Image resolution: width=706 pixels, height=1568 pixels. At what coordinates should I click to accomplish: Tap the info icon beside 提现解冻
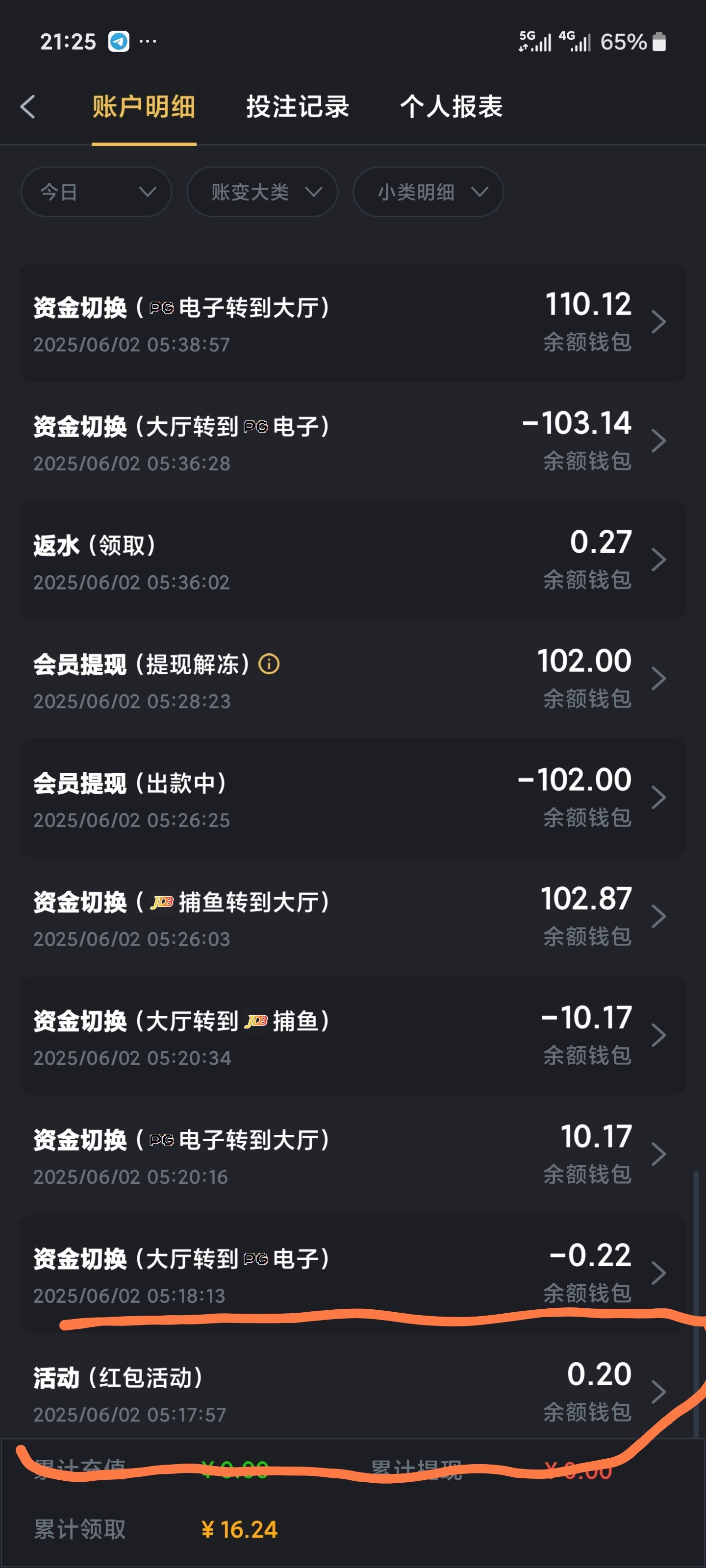(x=269, y=663)
